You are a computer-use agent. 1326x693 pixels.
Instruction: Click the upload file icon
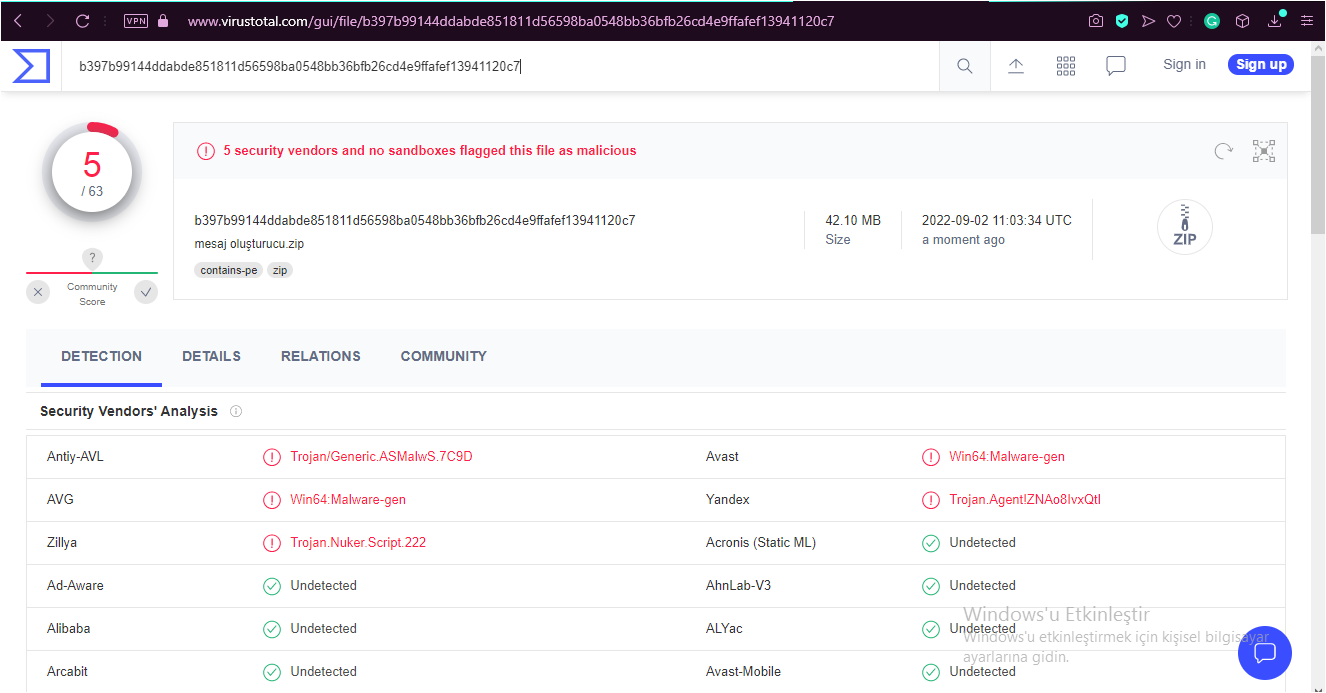1016,66
